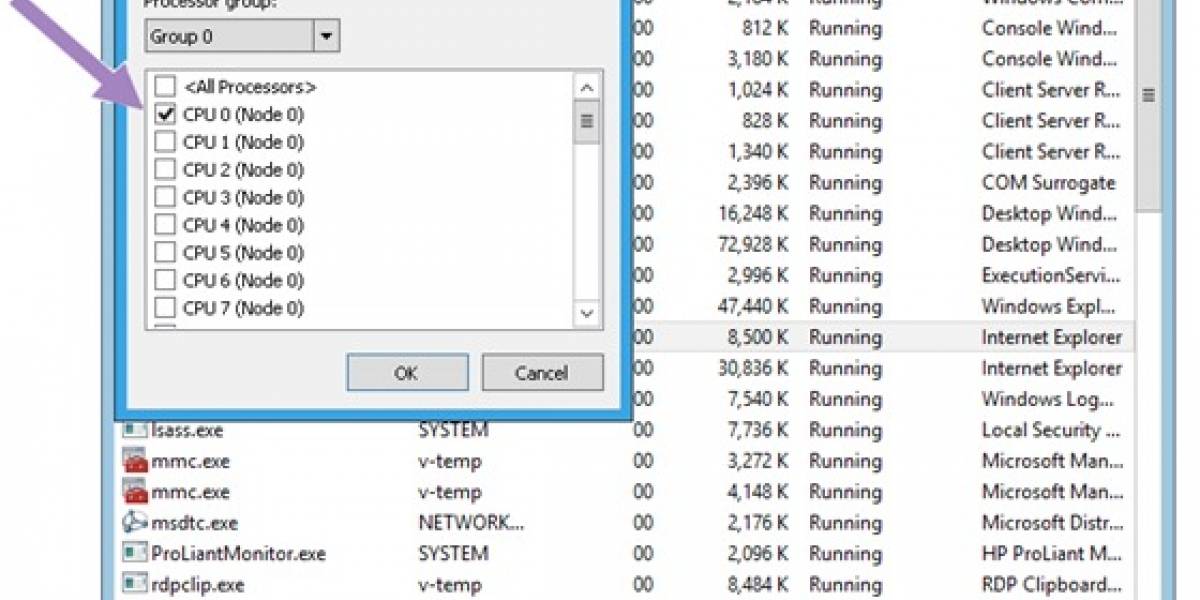1200x600 pixels.
Task: Click the 47,440 K memory value
Action: [753, 306]
